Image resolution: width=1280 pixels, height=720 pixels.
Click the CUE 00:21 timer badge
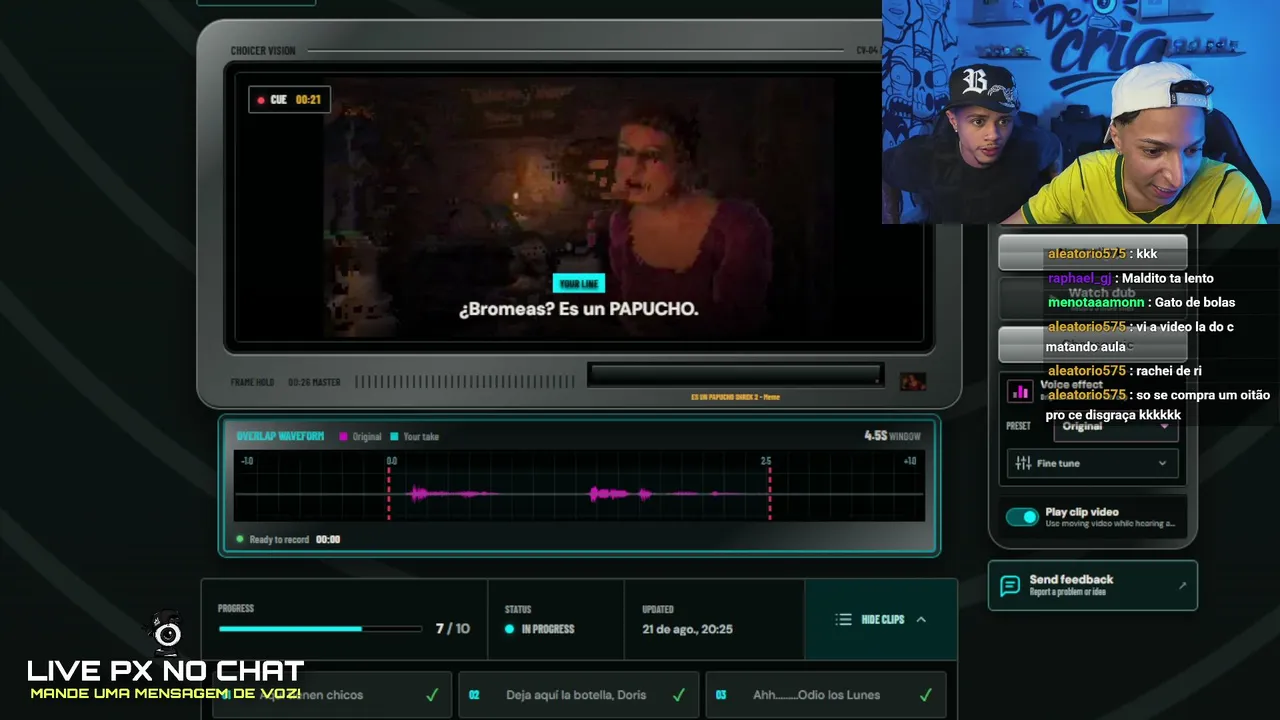289,100
